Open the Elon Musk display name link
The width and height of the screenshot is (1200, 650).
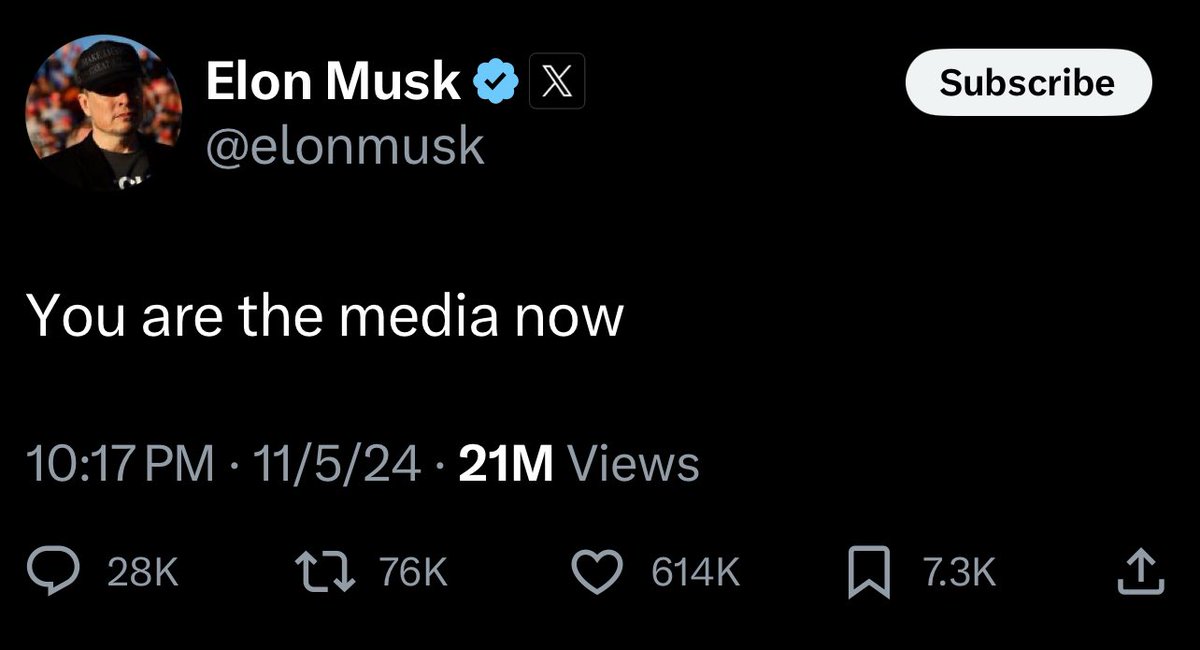(333, 81)
